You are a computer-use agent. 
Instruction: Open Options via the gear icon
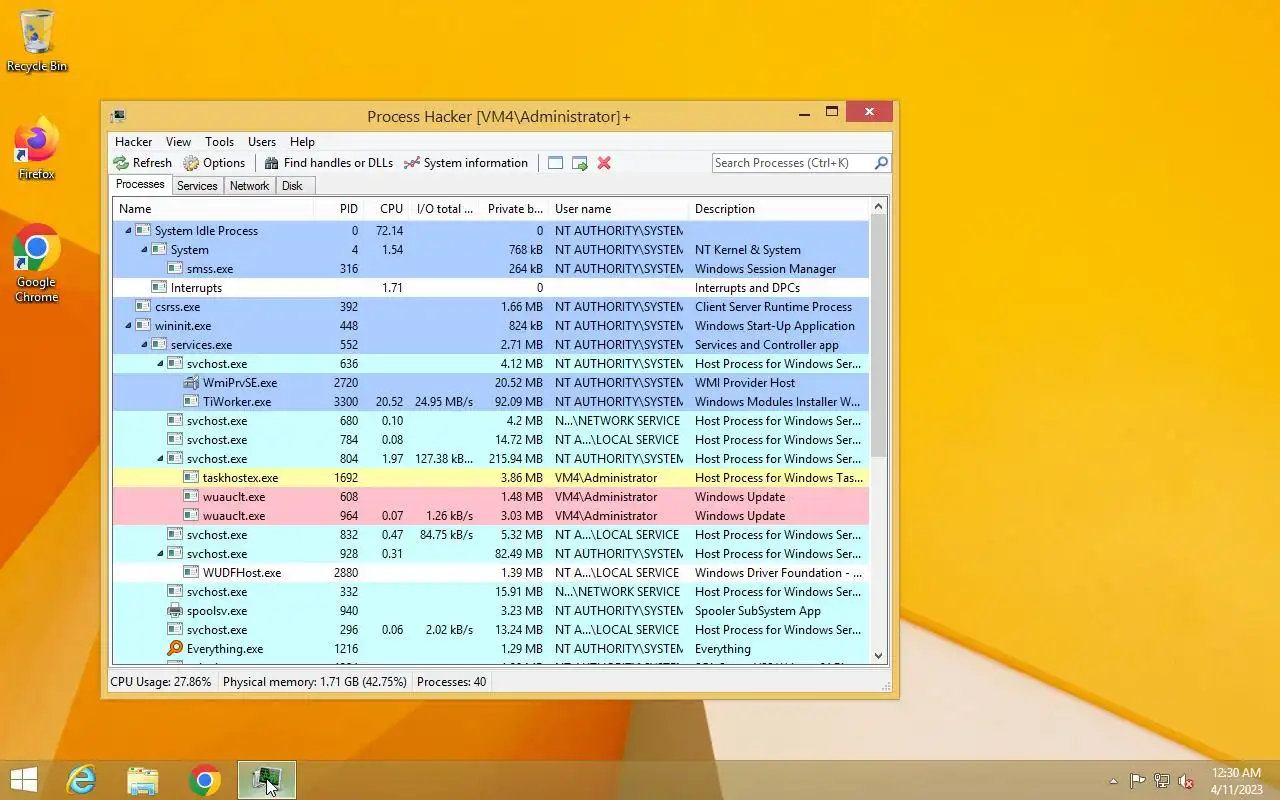click(x=191, y=163)
